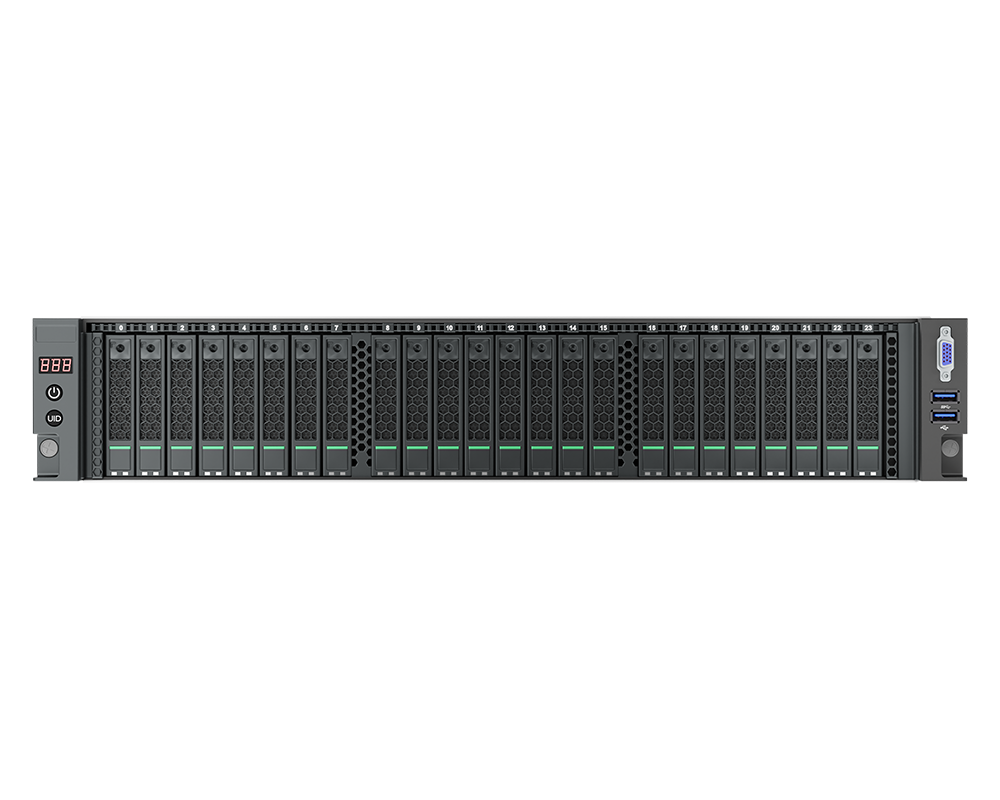Select drive bay 1

[151, 406]
